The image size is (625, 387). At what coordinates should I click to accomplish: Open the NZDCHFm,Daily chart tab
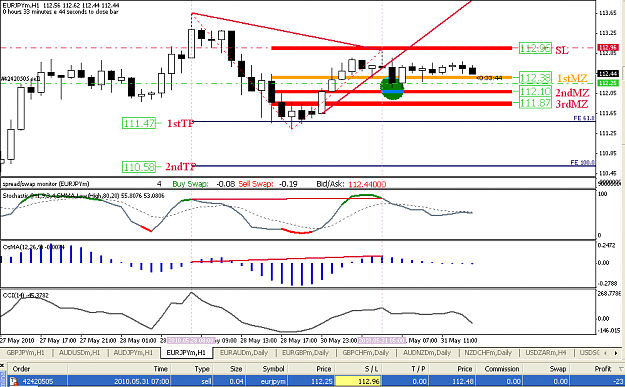click(x=488, y=353)
